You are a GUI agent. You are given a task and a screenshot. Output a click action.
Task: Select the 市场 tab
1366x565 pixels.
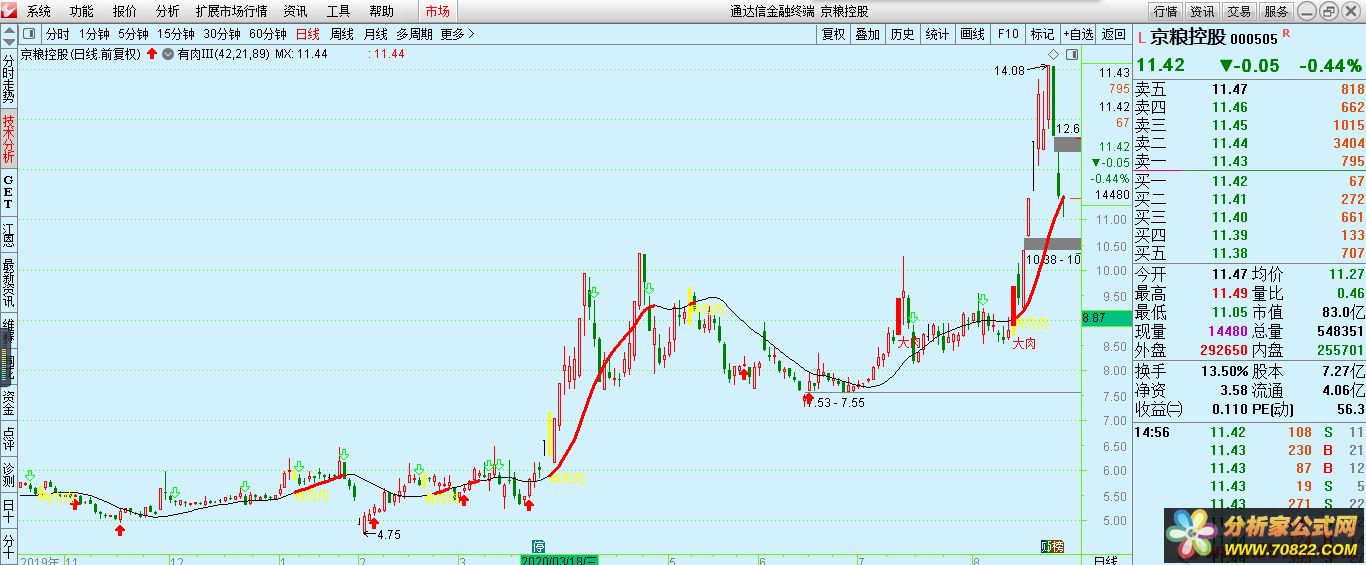pyautogui.click(x=437, y=11)
